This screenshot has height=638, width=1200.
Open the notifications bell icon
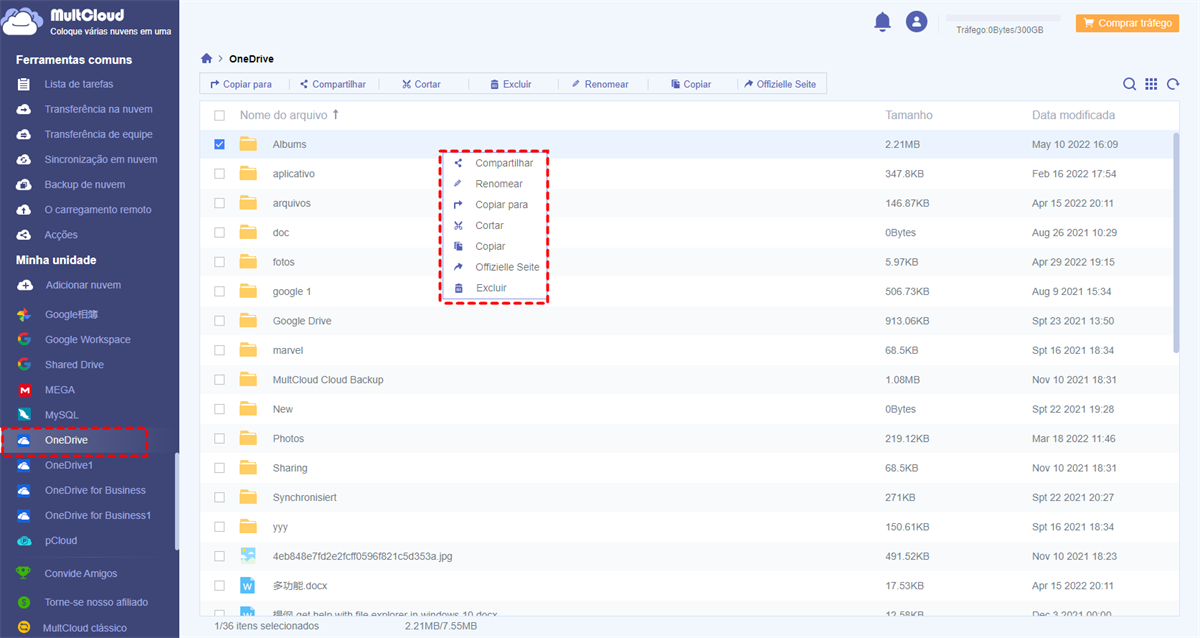882,21
